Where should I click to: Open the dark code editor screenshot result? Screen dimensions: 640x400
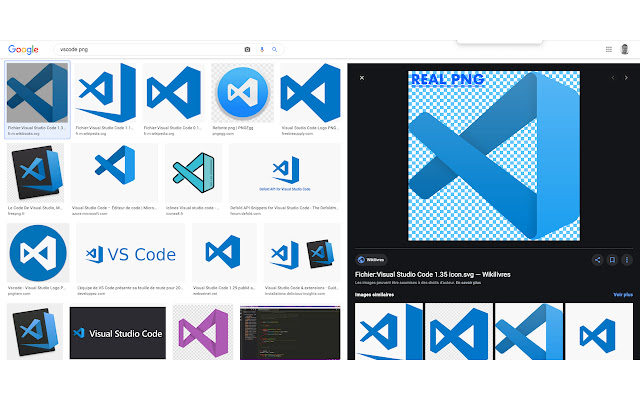point(290,333)
